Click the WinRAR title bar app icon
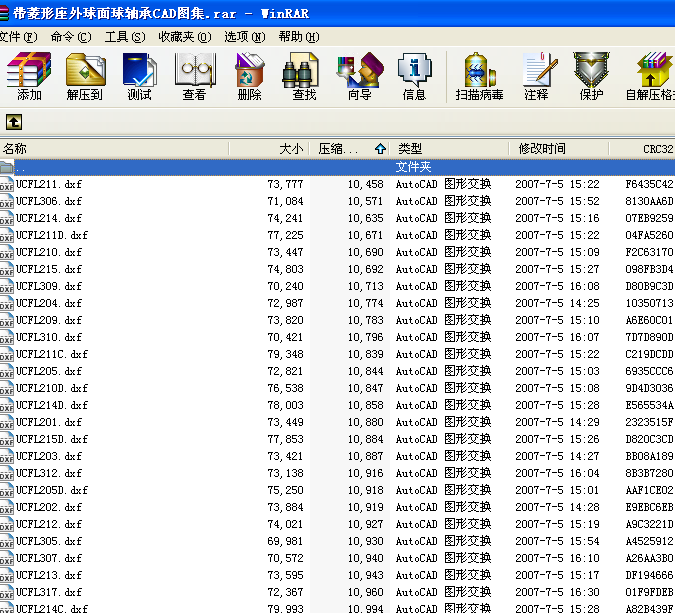 coord(3,13)
